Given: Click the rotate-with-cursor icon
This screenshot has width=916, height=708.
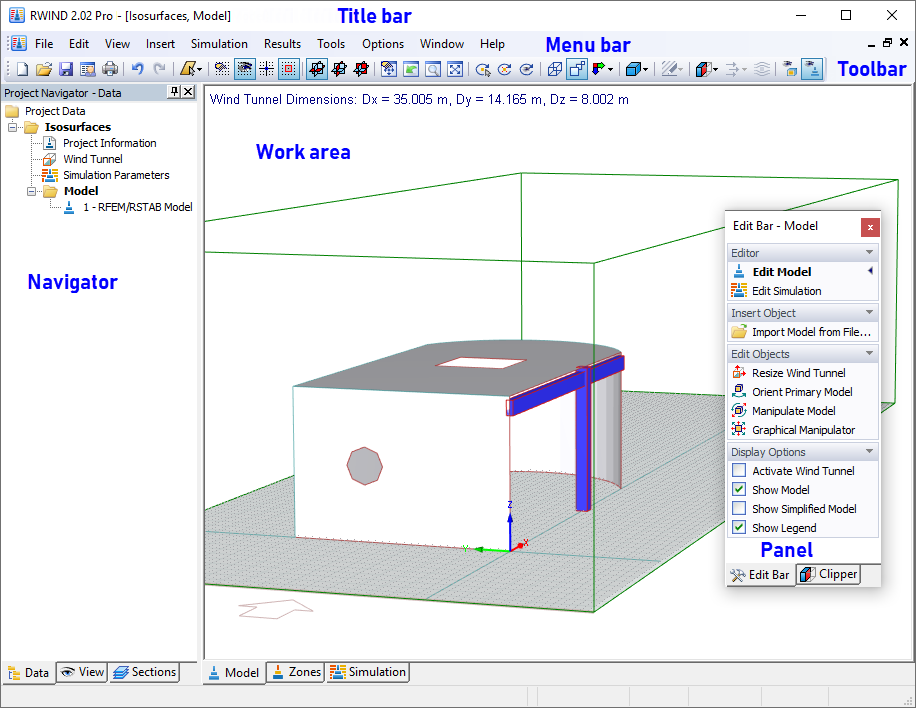Looking at the screenshot, I should (483, 69).
